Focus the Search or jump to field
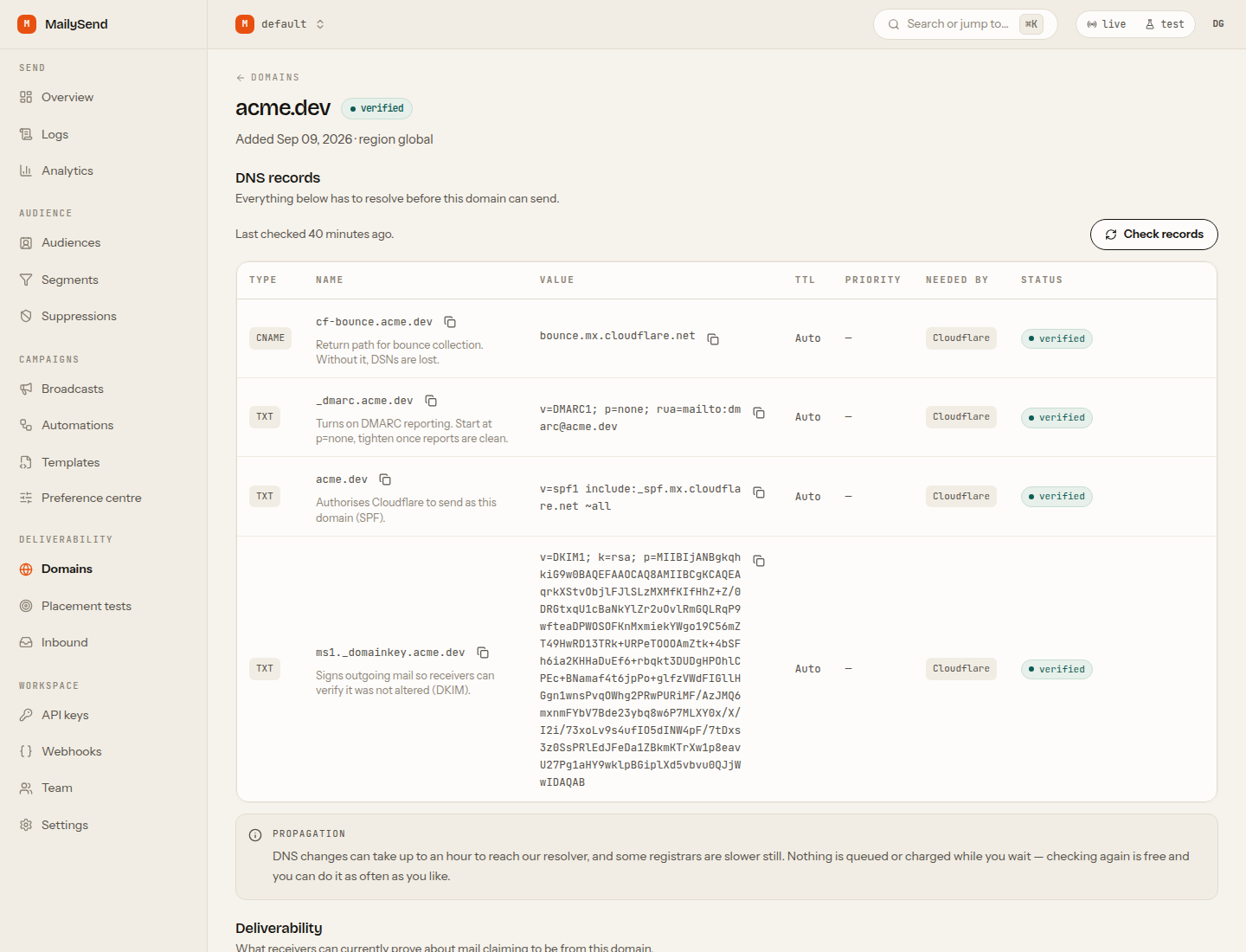The height and width of the screenshot is (952, 1246). coord(966,24)
